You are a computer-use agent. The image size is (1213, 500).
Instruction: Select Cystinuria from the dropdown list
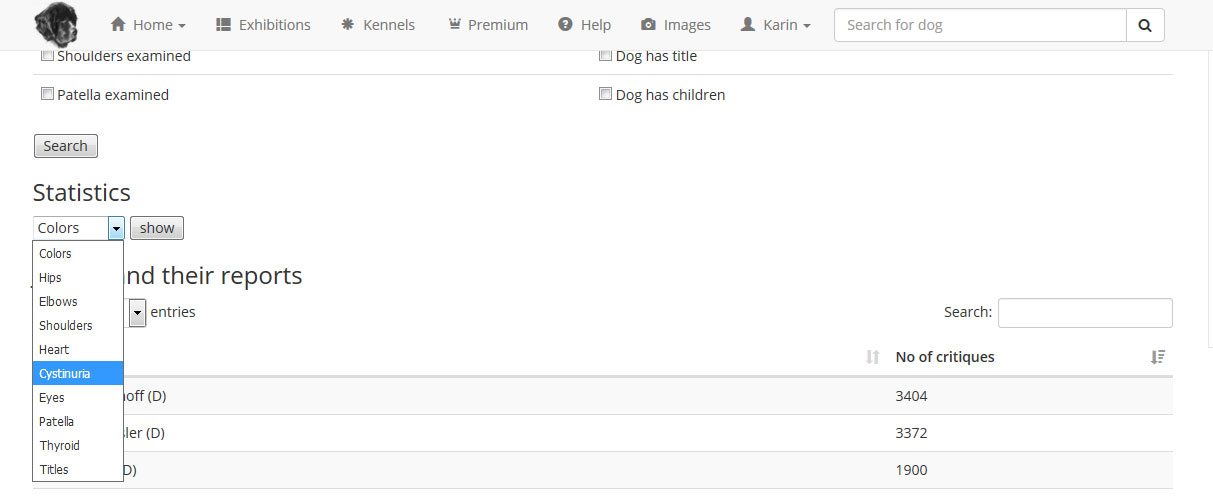click(78, 373)
